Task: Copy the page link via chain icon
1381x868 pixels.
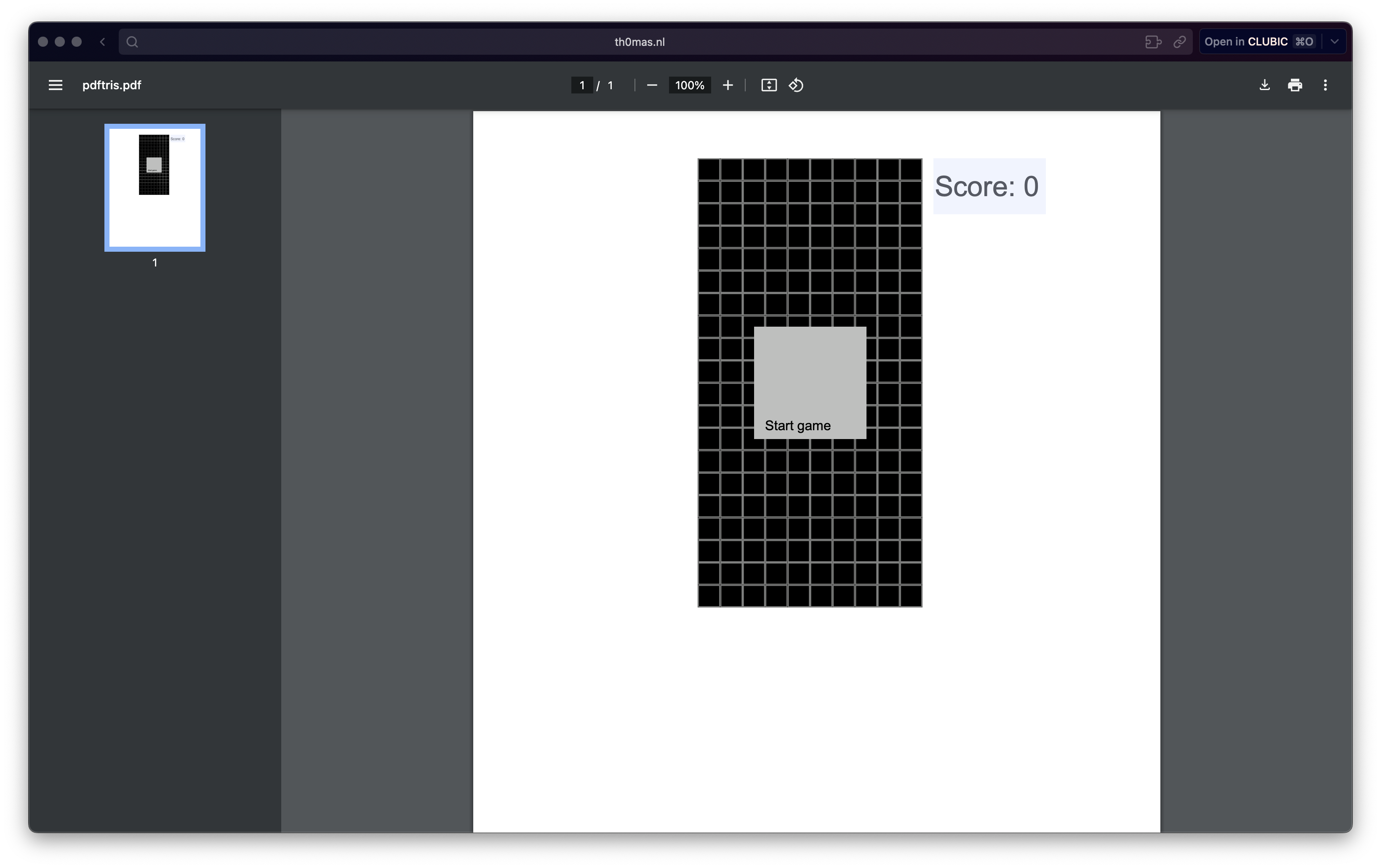Action: click(1179, 41)
